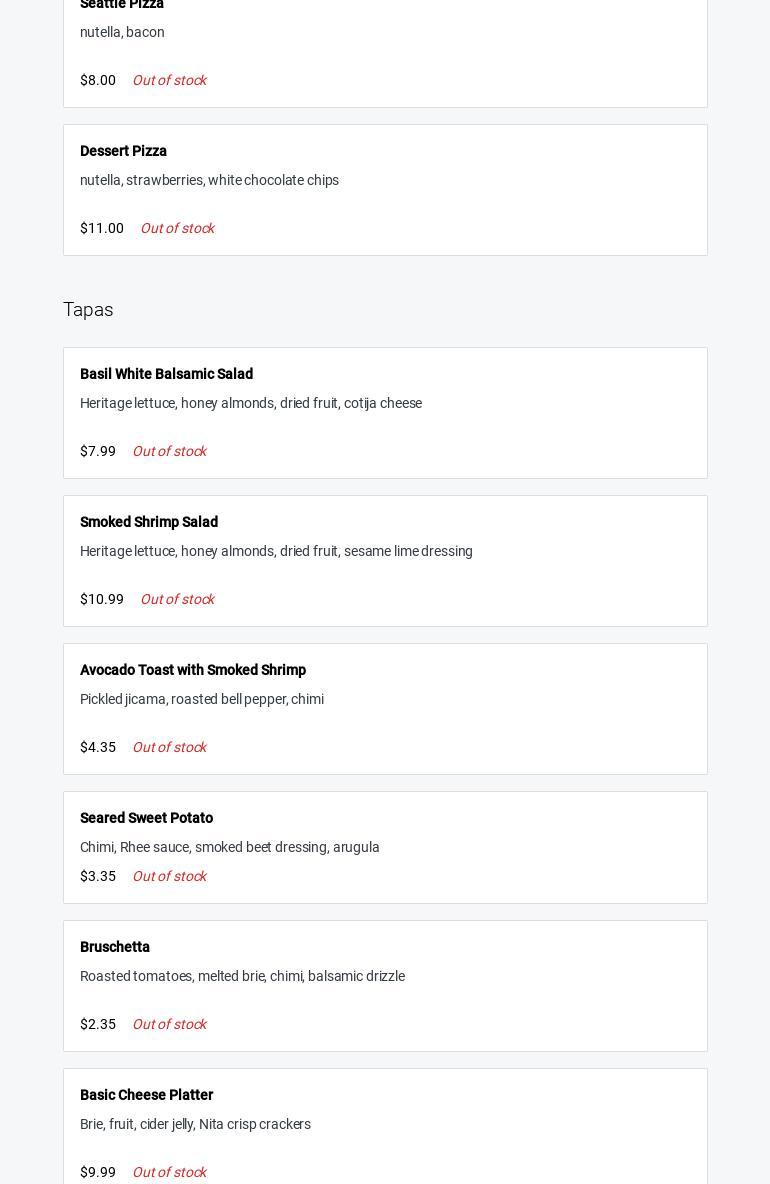Click the $2.35 Bruschetta price
The width and height of the screenshot is (770, 1184).
98,1024
